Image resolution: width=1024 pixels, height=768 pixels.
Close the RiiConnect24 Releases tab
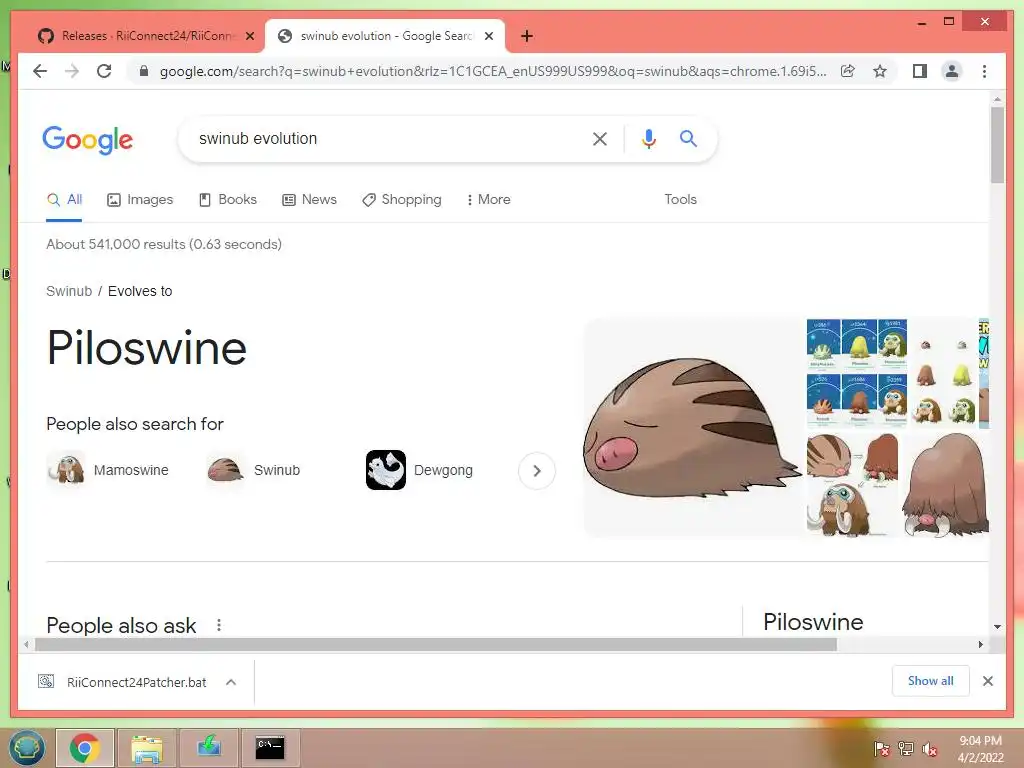(249, 36)
